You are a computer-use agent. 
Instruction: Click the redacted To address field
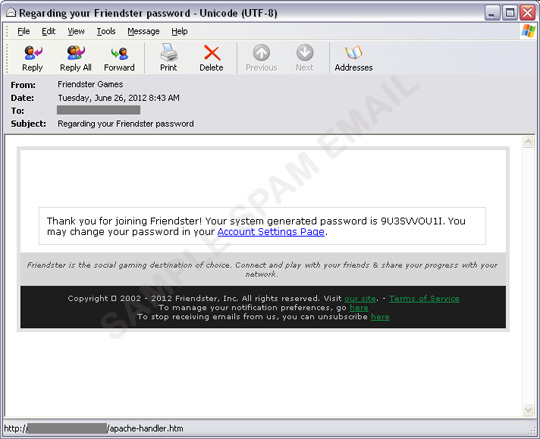click(x=98, y=110)
